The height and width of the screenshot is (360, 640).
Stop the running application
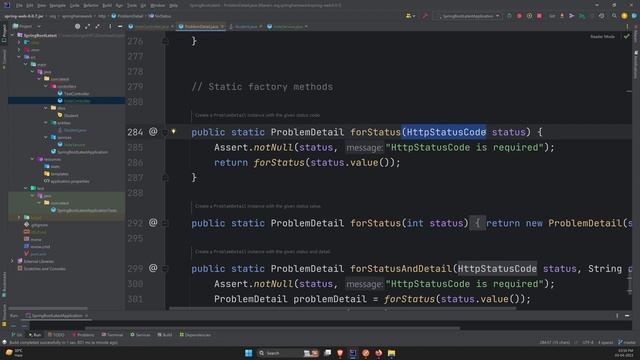pos(539,16)
